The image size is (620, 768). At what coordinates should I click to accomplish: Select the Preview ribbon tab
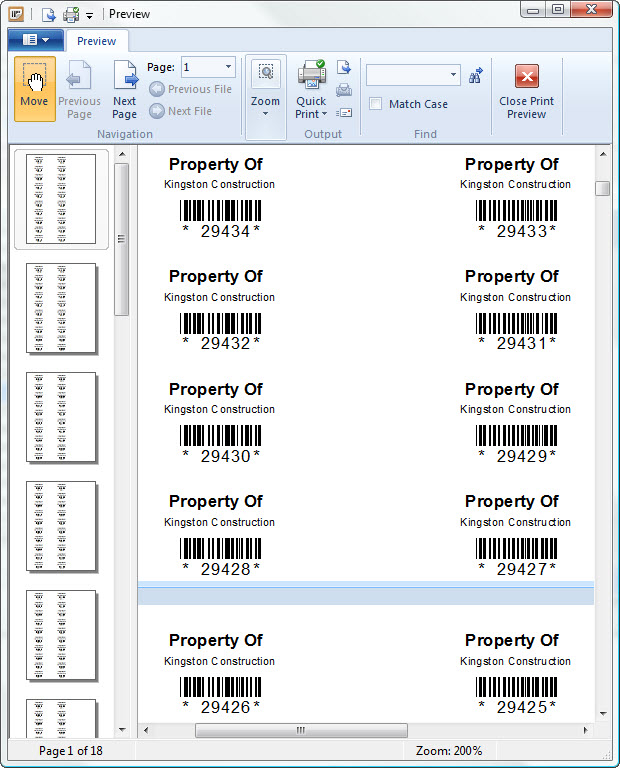pos(96,41)
